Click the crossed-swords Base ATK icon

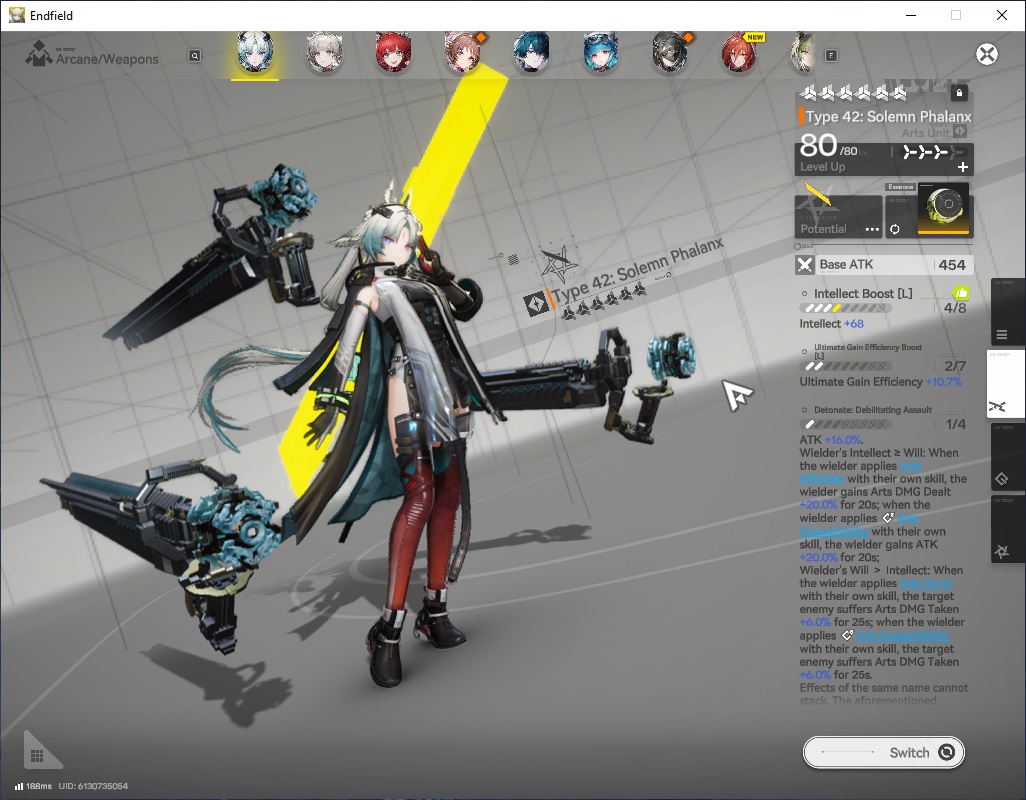click(804, 265)
